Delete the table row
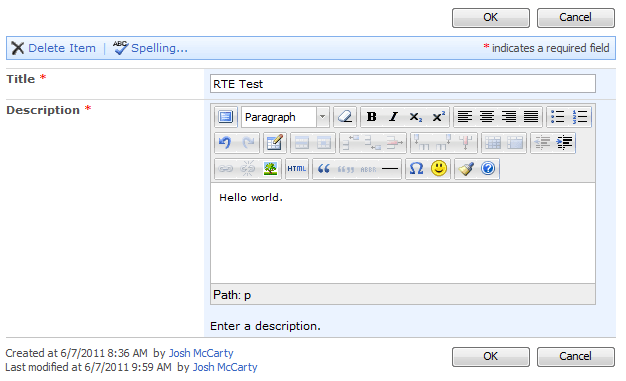 [x=395, y=143]
